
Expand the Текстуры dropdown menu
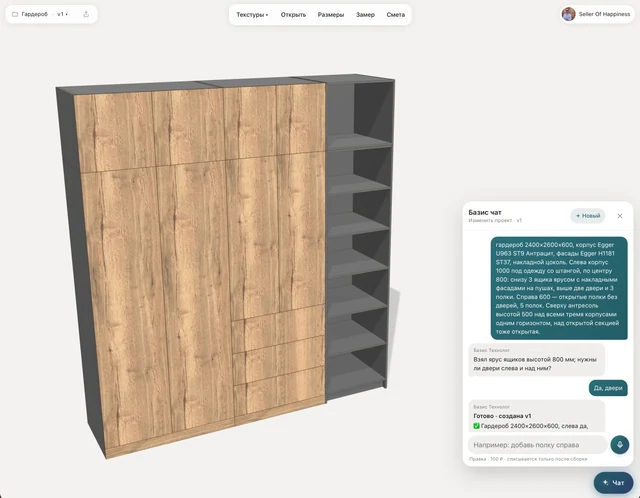(252, 15)
